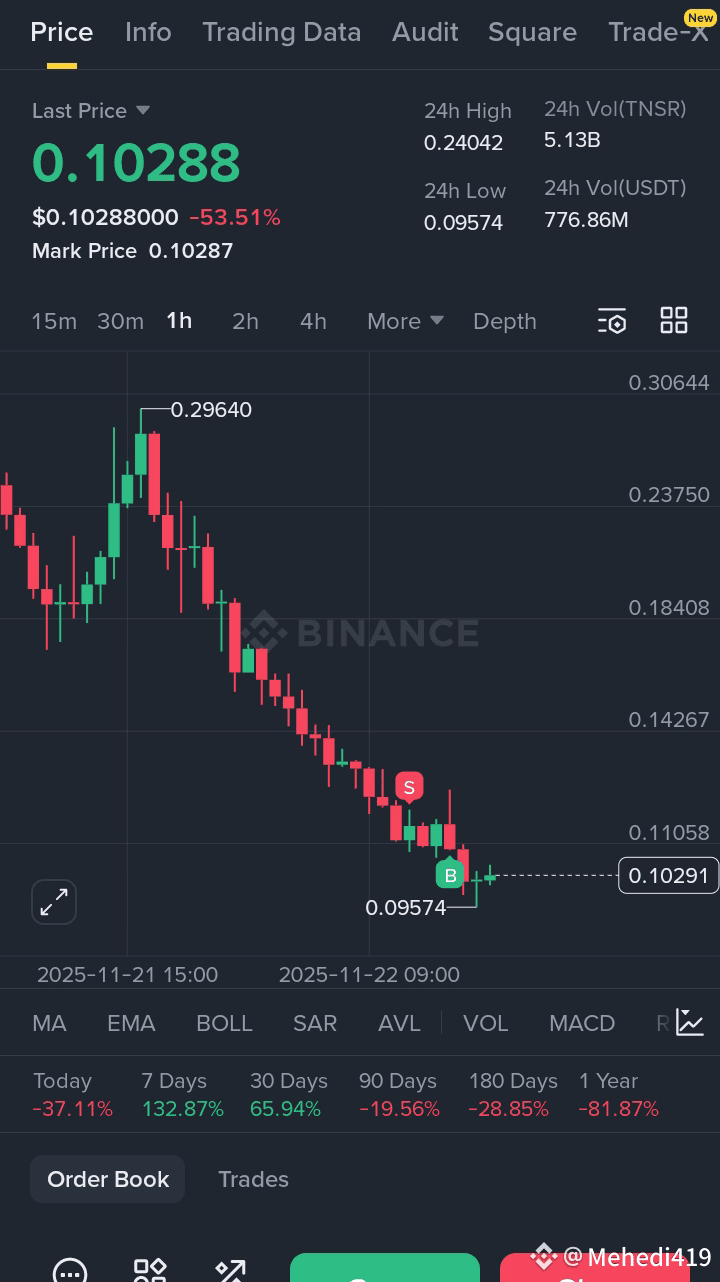The image size is (720, 1282).
Task: Expand the More timeframes dropdown
Action: 405,321
